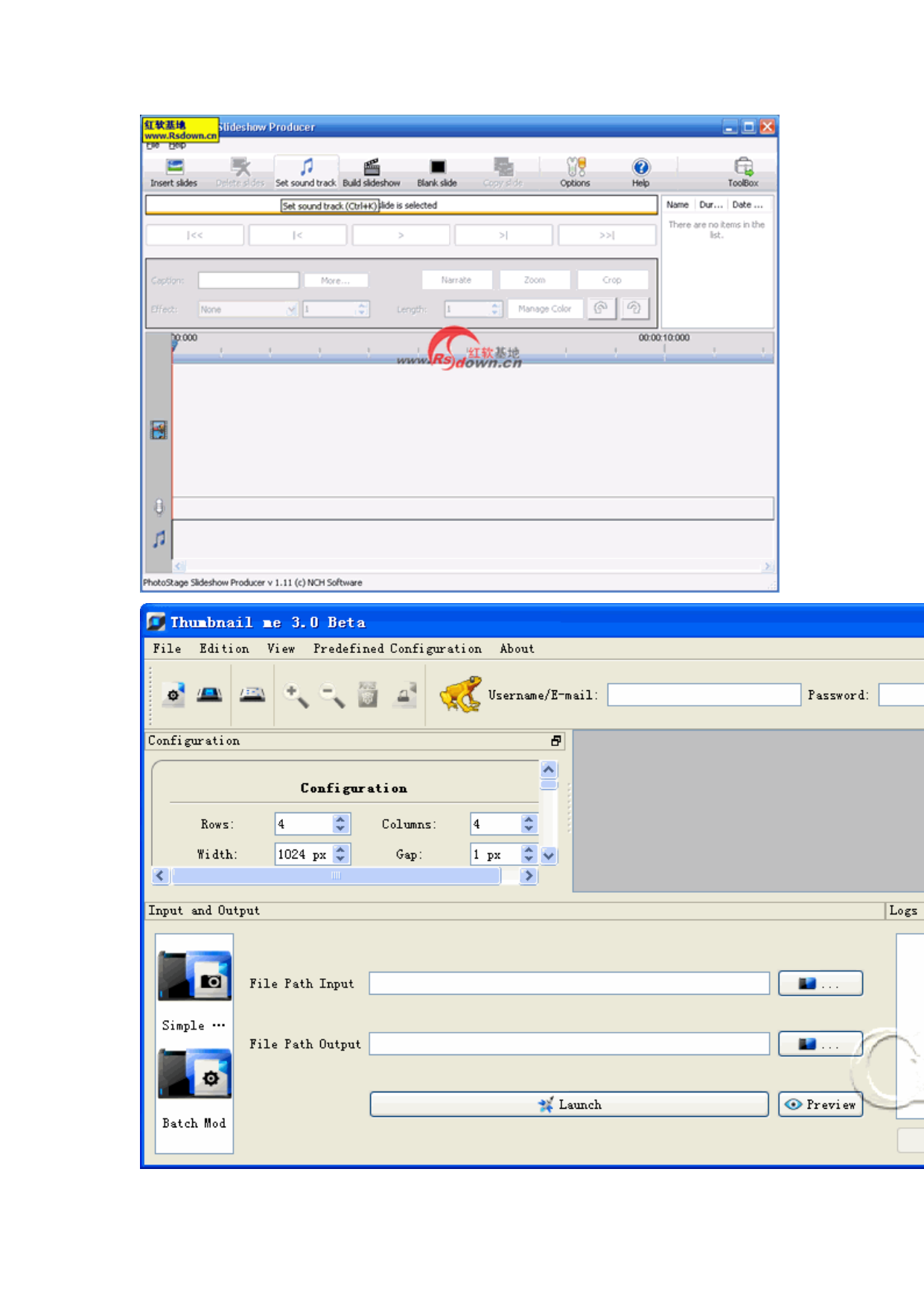Increase the Gap value
This screenshot has width=924, height=1306.
point(529,850)
